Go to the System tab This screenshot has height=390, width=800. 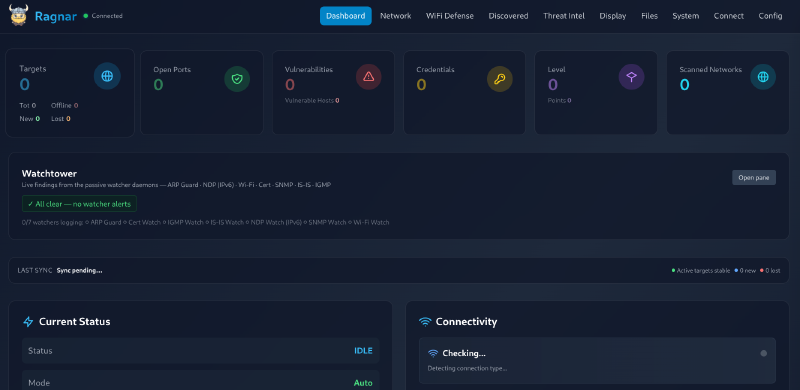686,16
